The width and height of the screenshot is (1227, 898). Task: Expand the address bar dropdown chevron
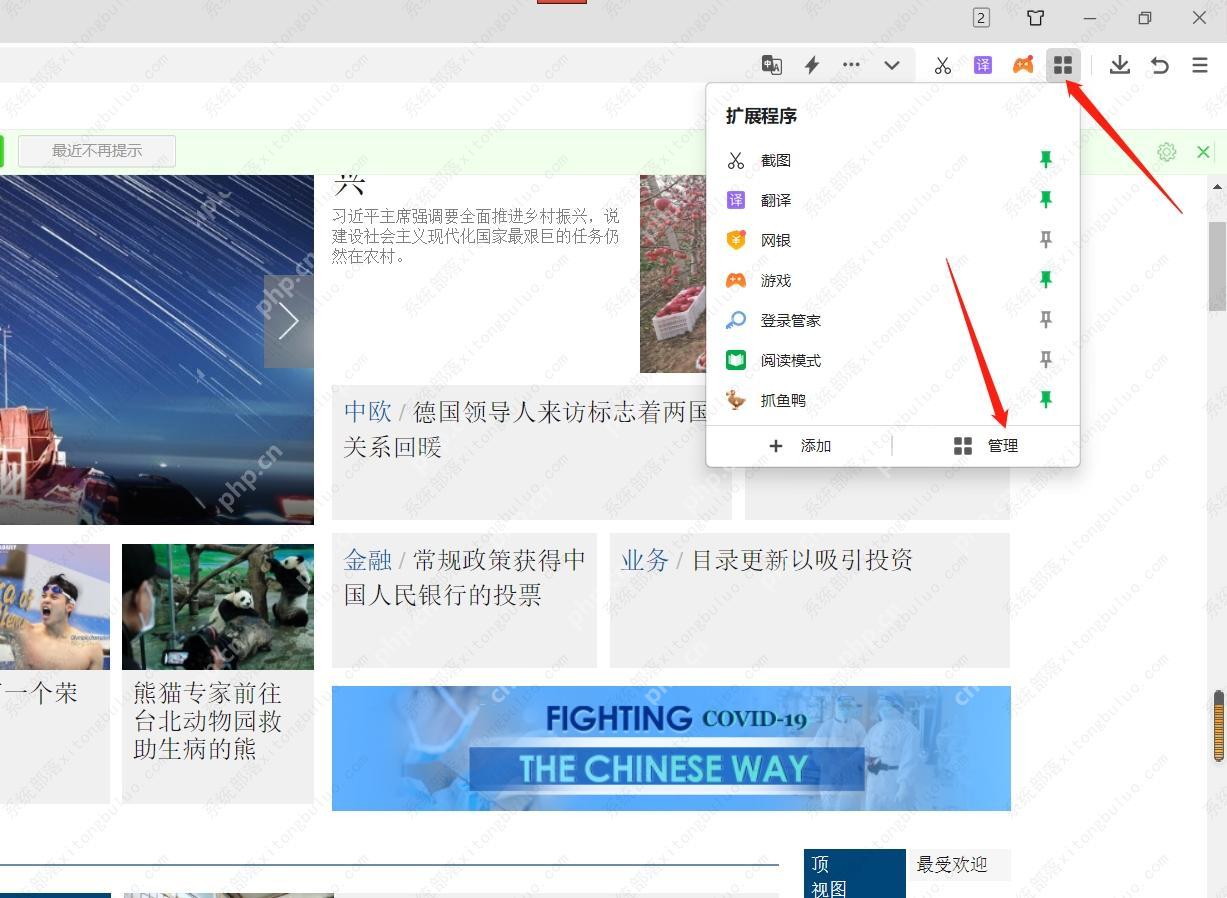click(891, 65)
